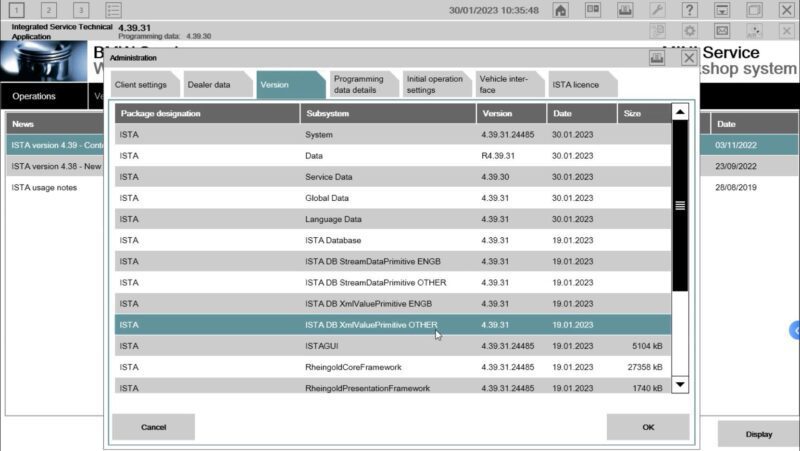Viewport: 800px width, 451px height.
Task: Select ISTA DB XmlValuePrimitive OTHER row
Action: (393, 324)
